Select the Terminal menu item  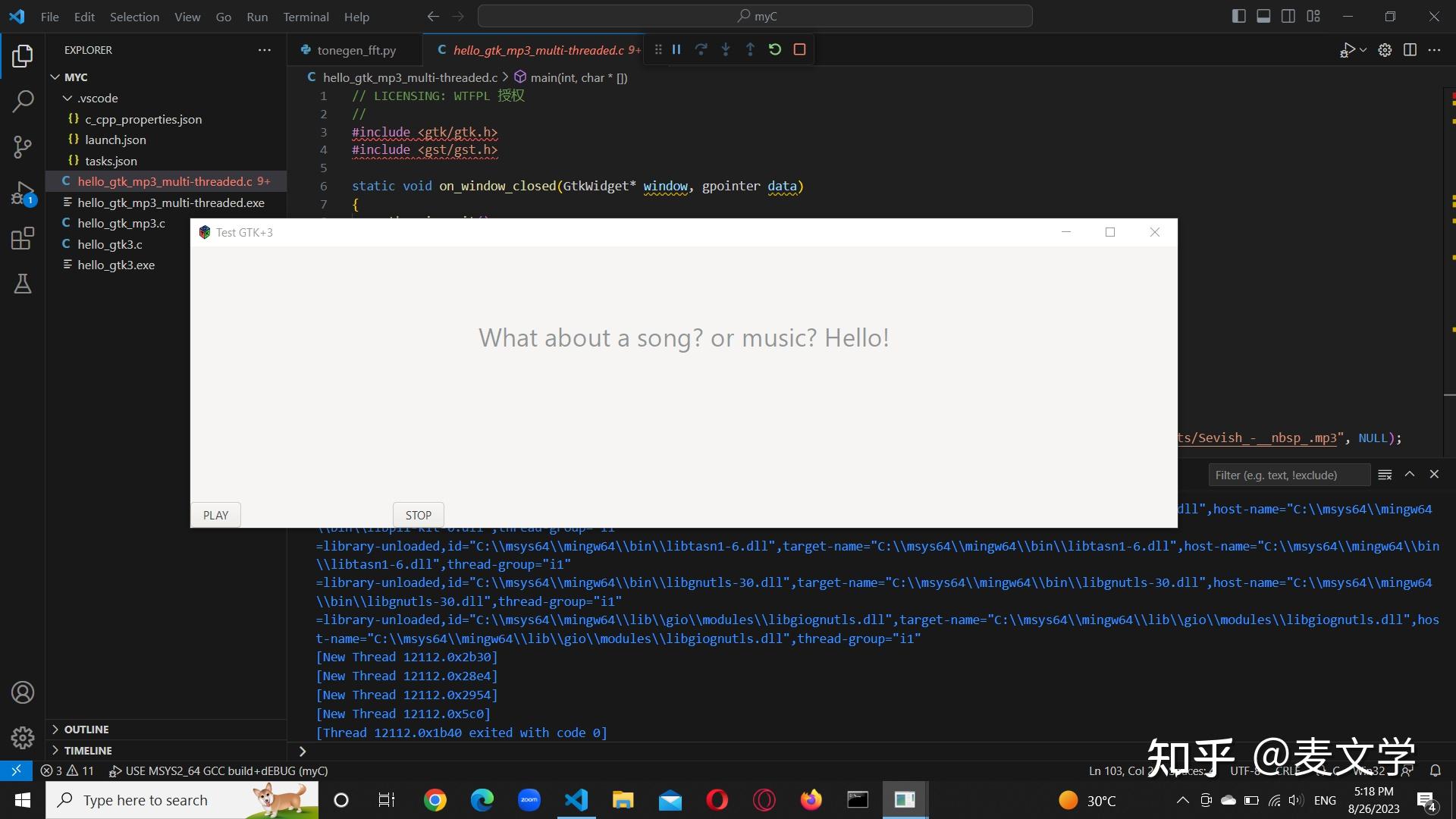306,16
